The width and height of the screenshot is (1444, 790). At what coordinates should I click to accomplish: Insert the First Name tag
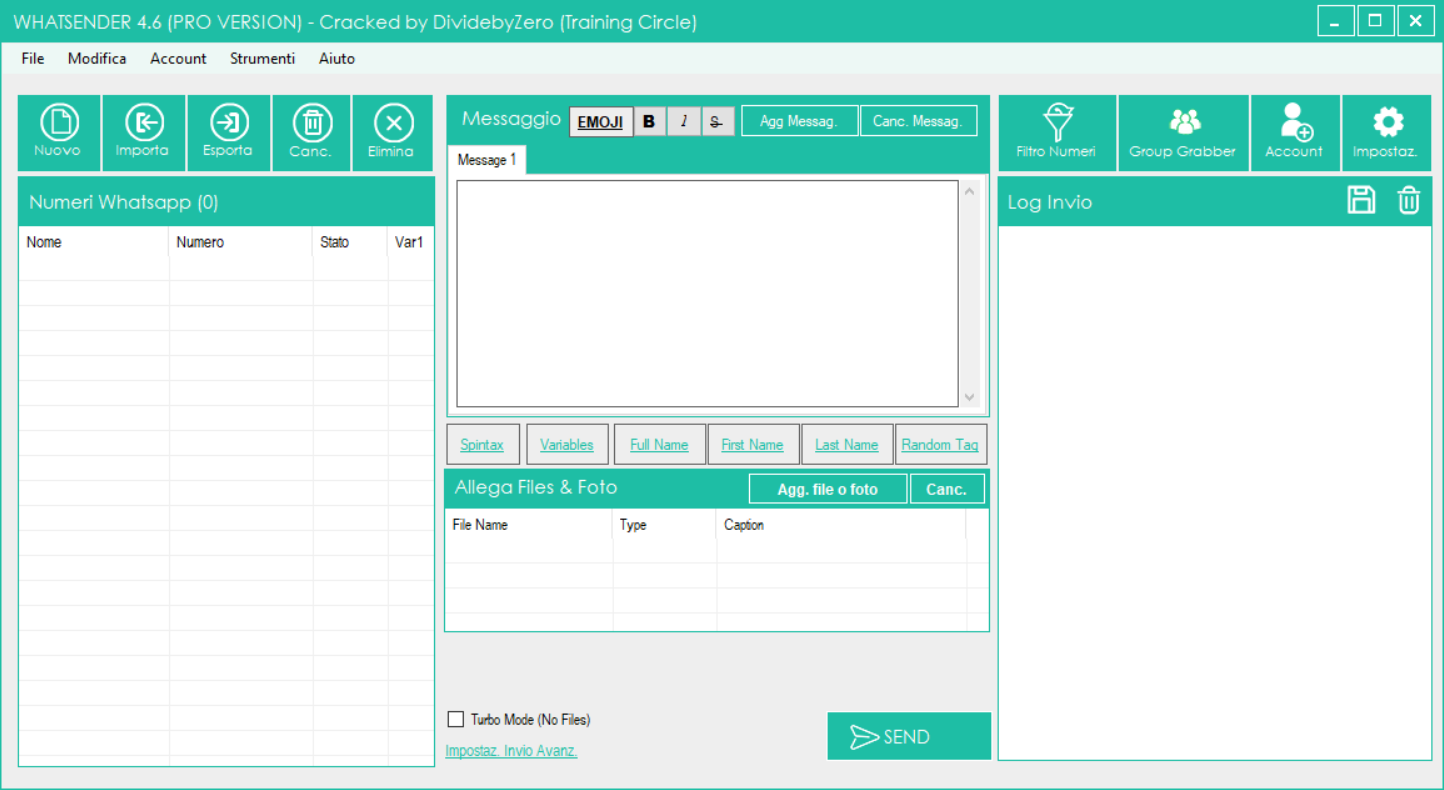pyautogui.click(x=752, y=445)
